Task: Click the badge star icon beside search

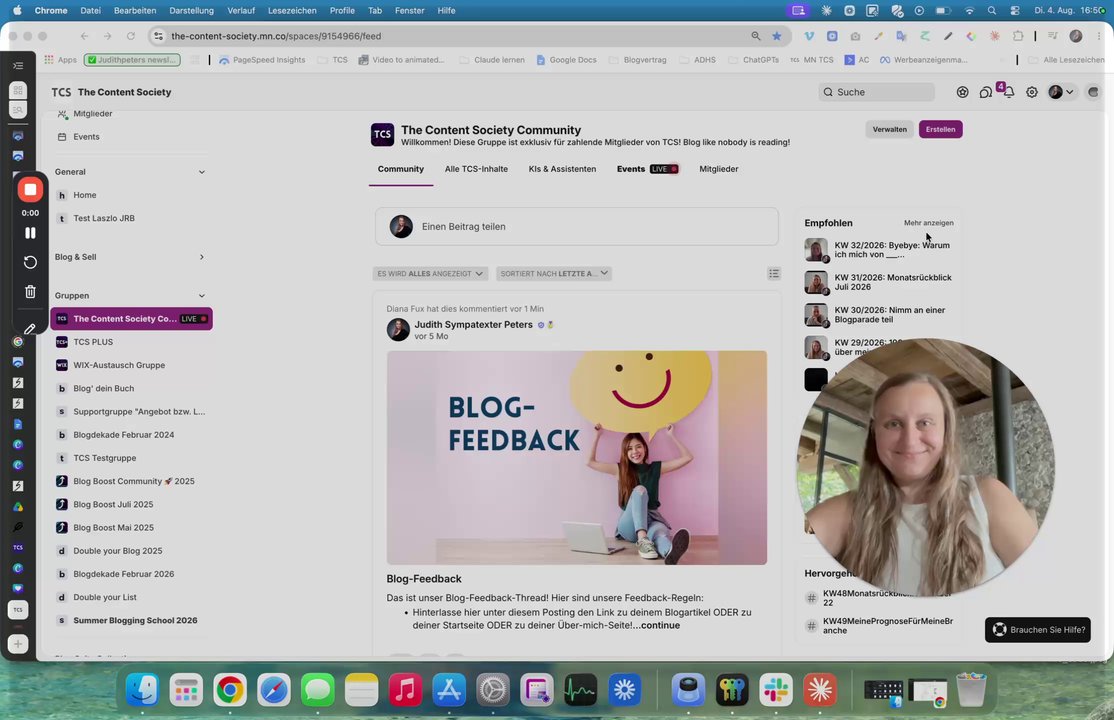Action: click(x=962, y=92)
